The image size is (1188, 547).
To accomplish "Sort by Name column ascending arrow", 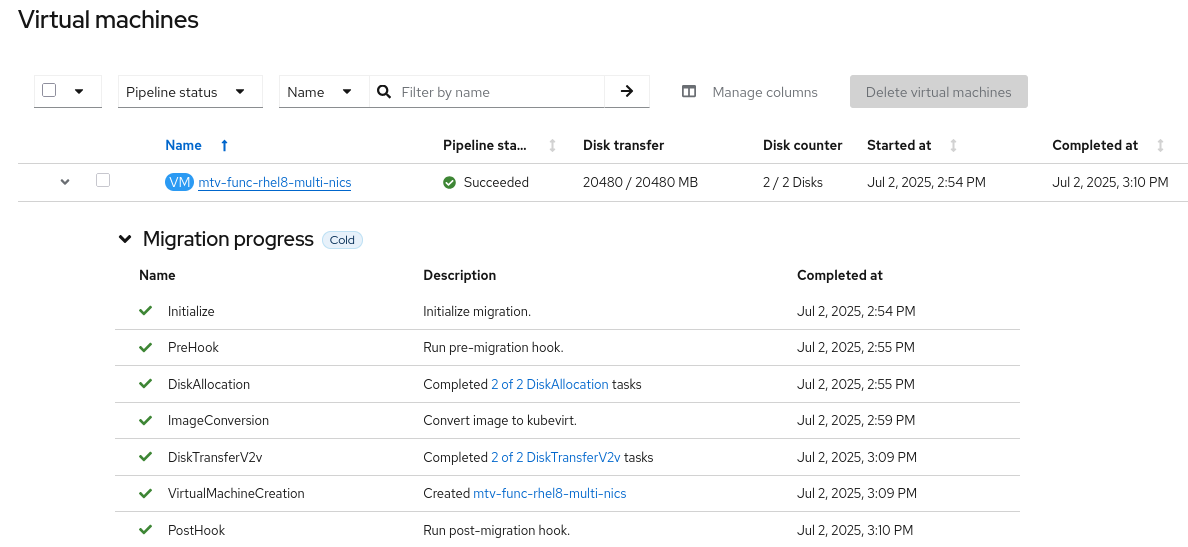I will point(224,146).
